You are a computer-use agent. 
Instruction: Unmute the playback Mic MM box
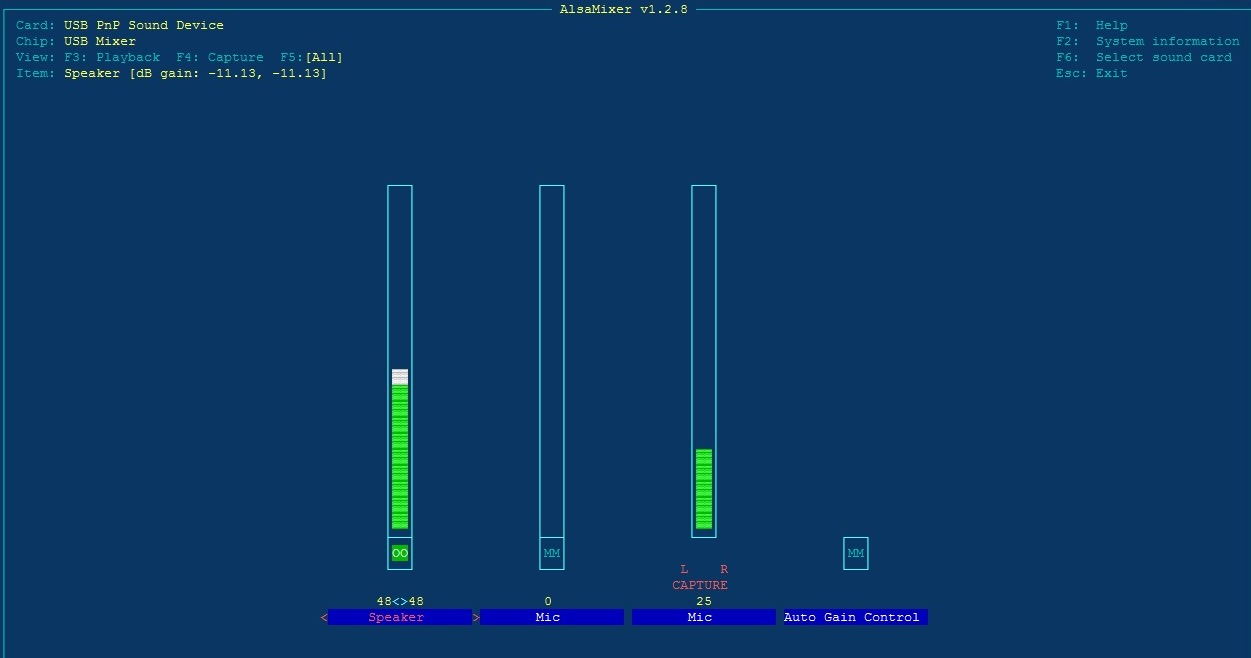(552, 553)
